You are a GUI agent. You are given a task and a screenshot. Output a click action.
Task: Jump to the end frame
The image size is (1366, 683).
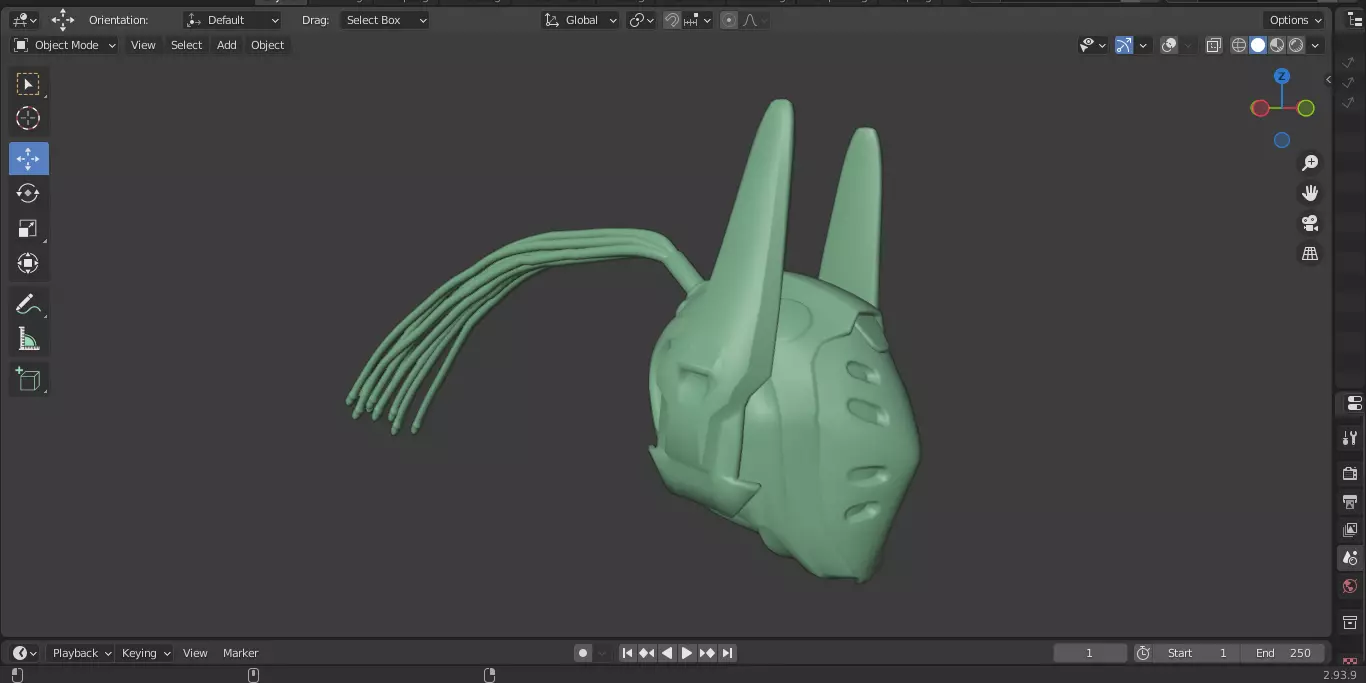click(x=727, y=653)
